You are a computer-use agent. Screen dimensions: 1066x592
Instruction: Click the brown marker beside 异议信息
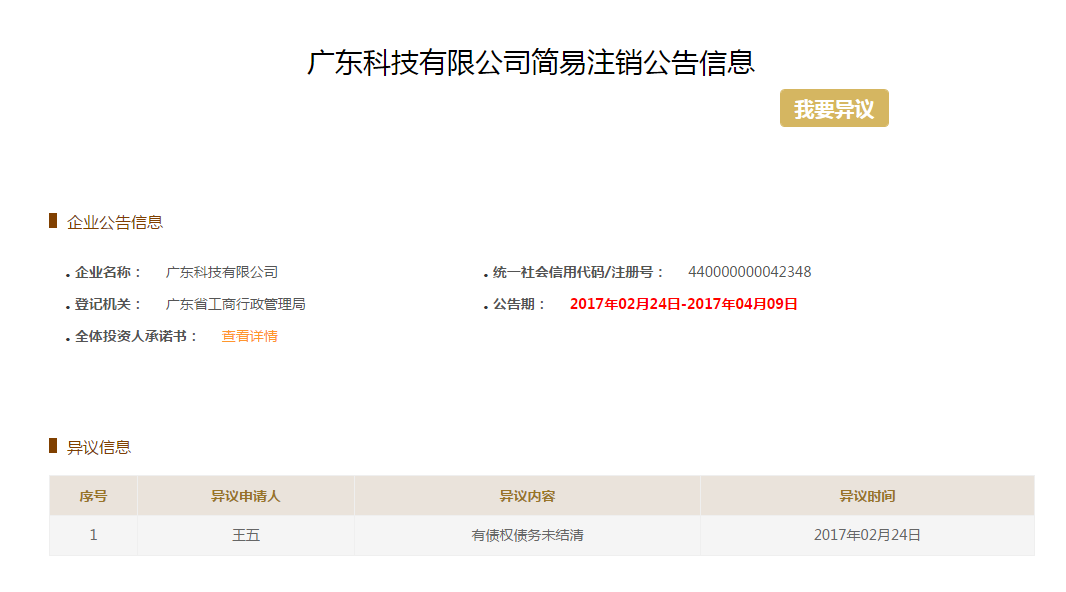53,446
